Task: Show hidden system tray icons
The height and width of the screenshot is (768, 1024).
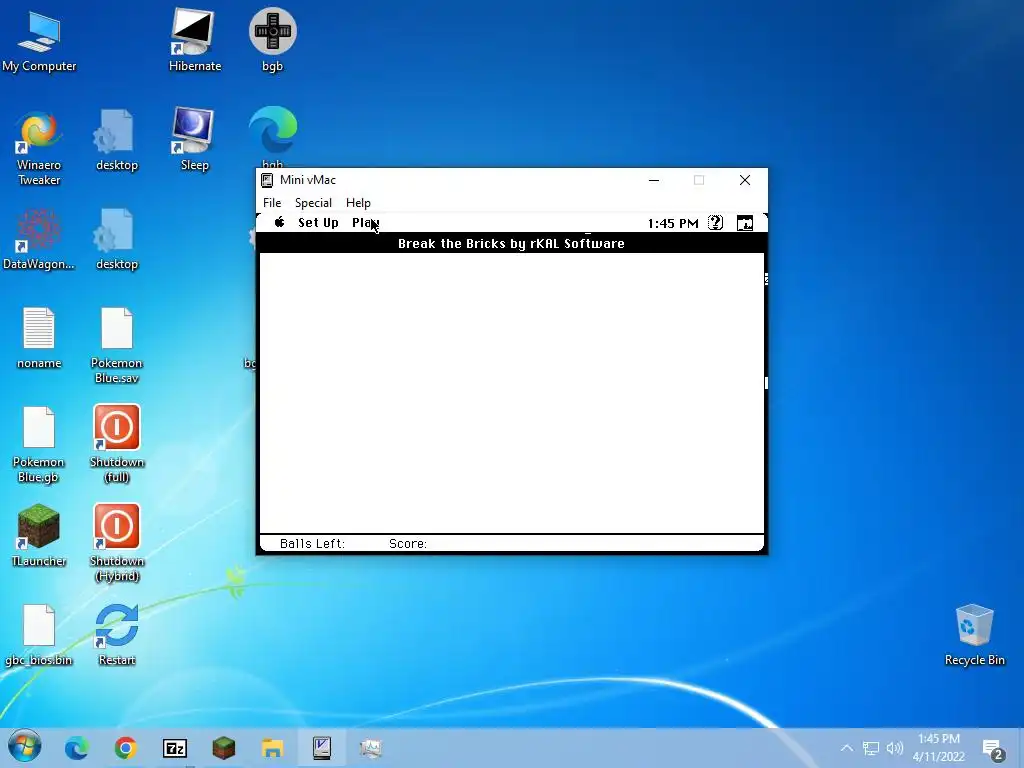Action: [x=846, y=748]
